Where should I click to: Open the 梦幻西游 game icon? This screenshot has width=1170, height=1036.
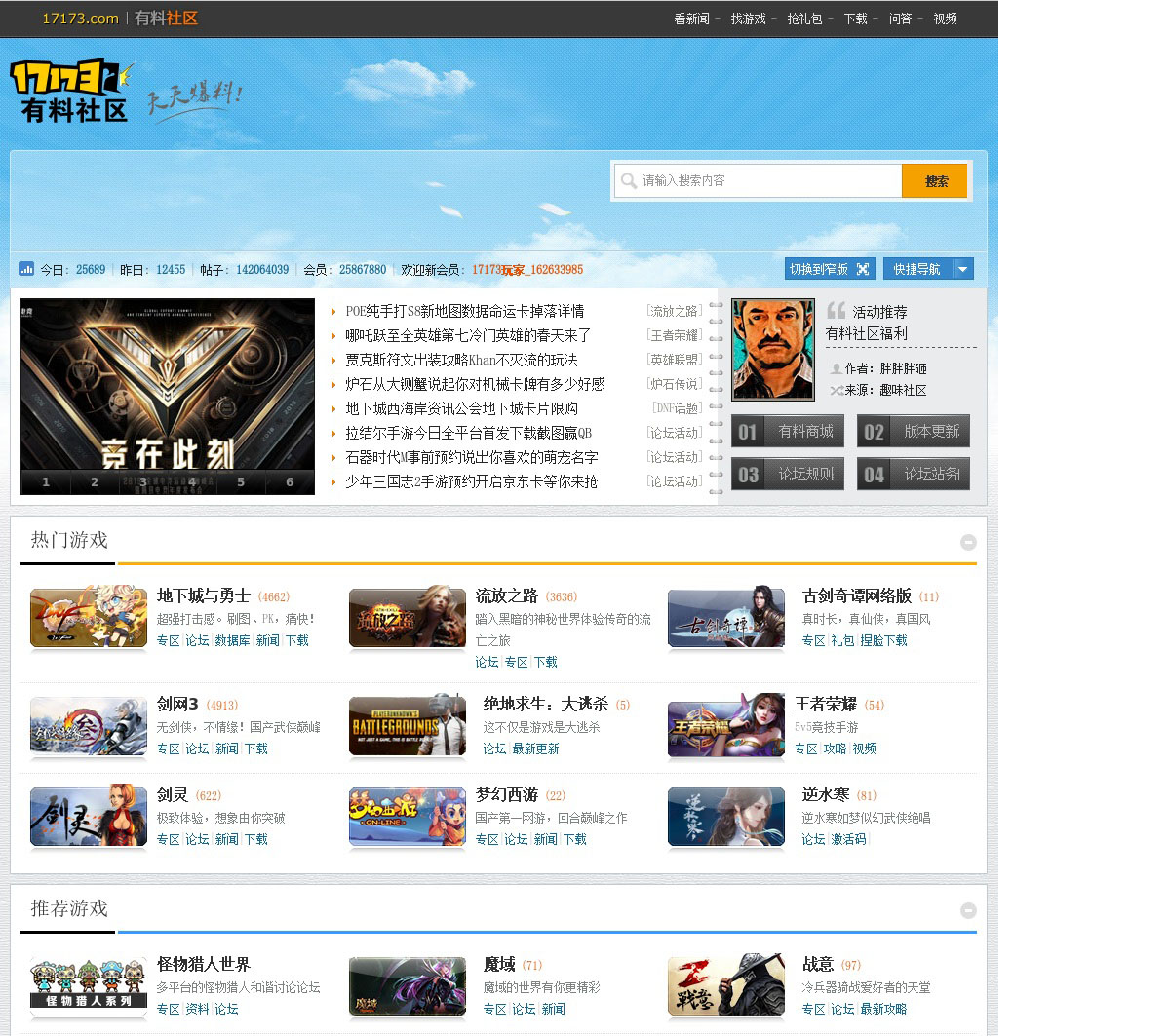click(407, 817)
